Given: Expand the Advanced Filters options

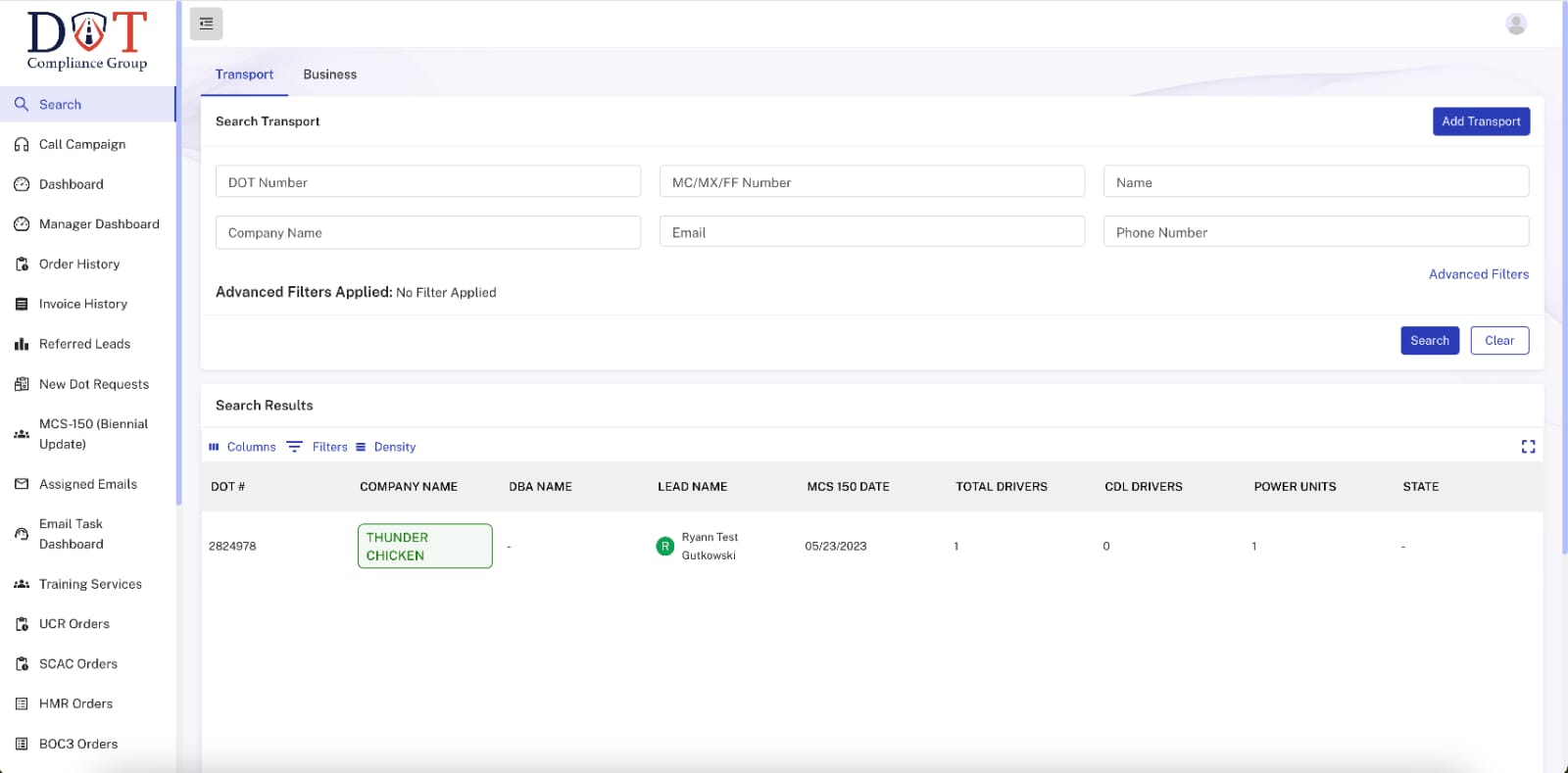Looking at the screenshot, I should [x=1478, y=274].
